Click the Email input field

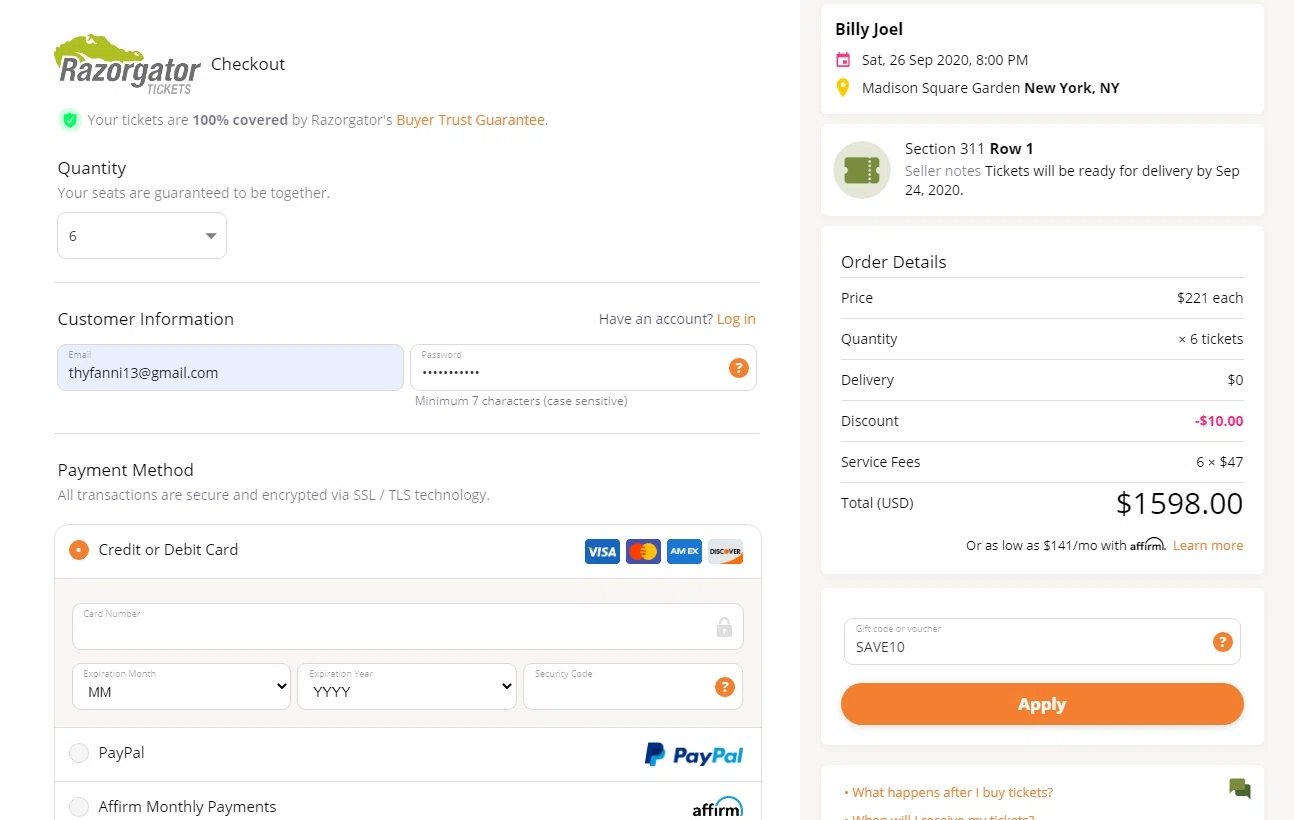[x=231, y=368]
